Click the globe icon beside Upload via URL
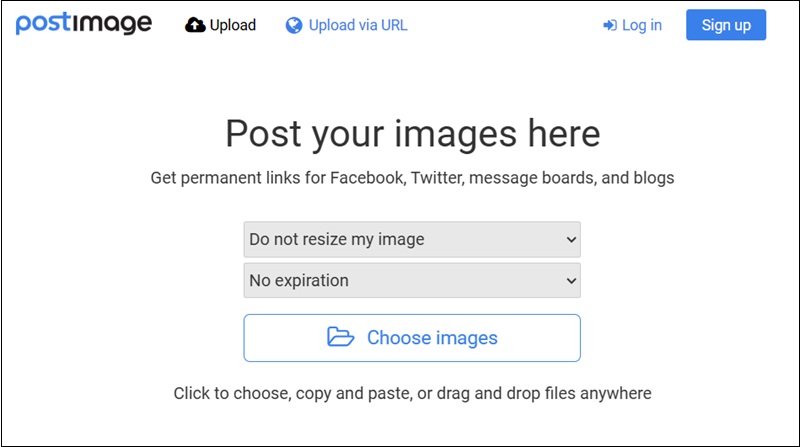 pos(294,25)
